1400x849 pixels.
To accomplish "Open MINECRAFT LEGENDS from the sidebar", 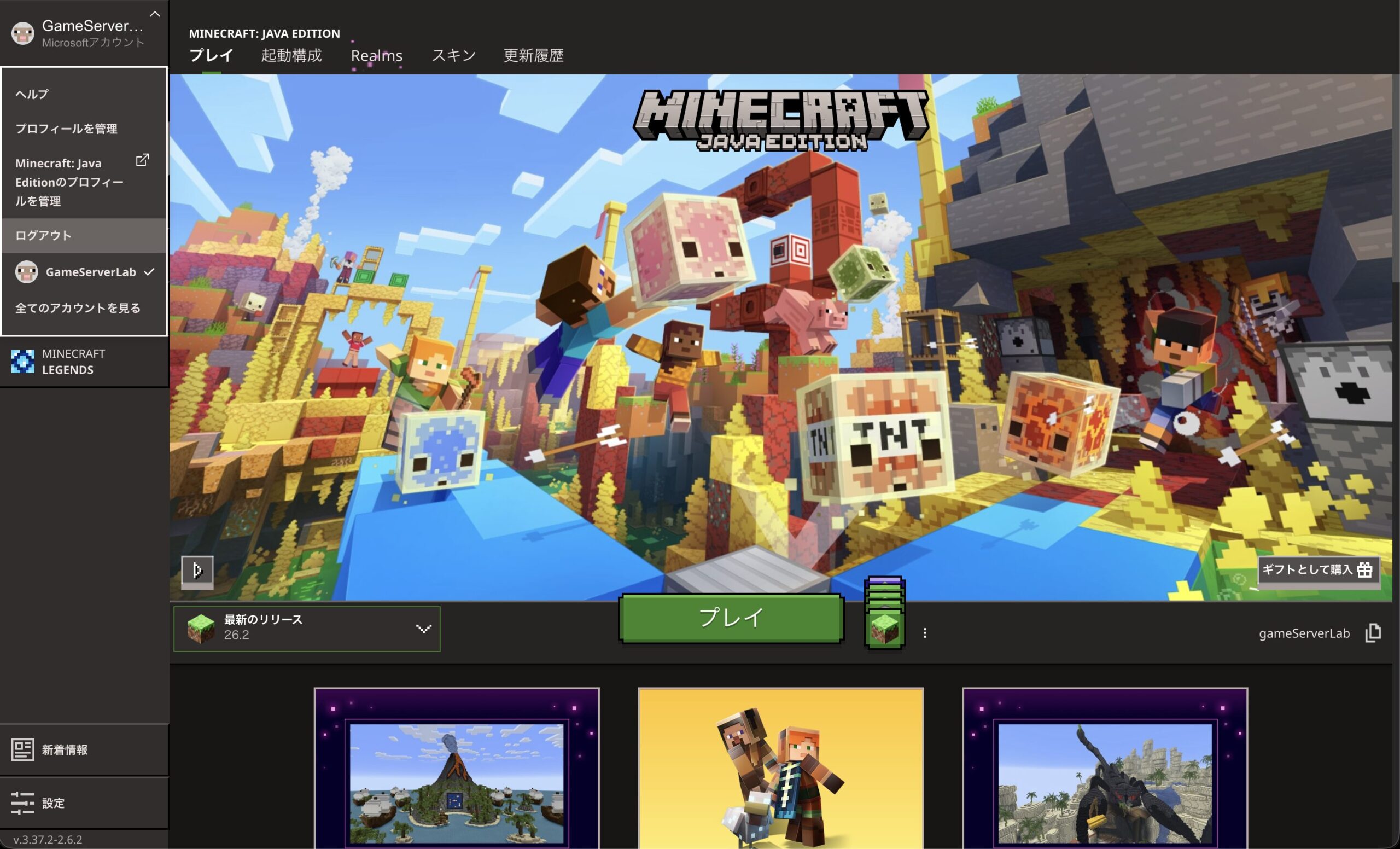I will pyautogui.click(x=84, y=362).
